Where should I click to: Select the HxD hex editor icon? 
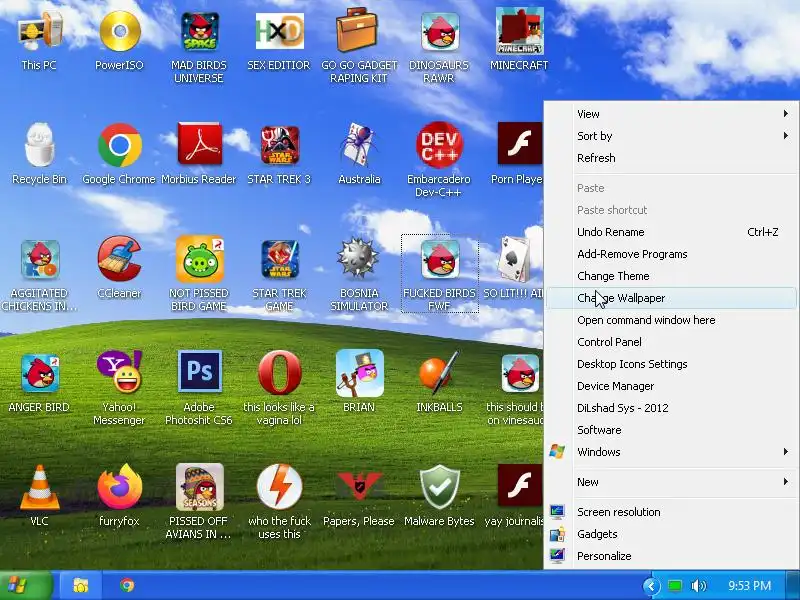pyautogui.click(x=279, y=32)
